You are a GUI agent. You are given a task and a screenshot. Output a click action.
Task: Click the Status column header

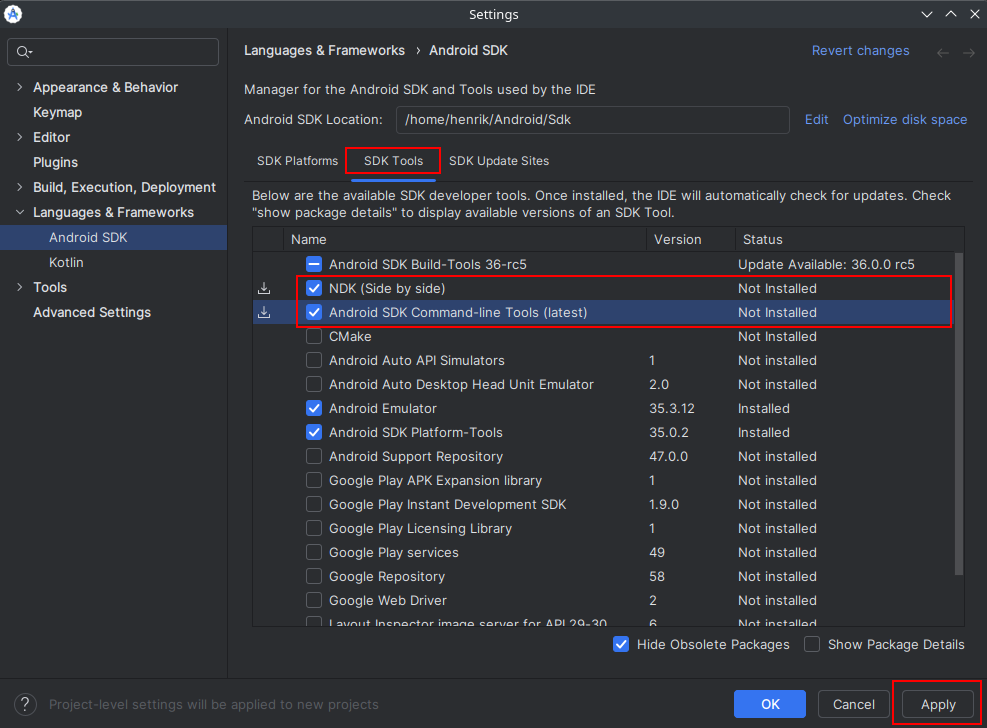(x=849, y=240)
